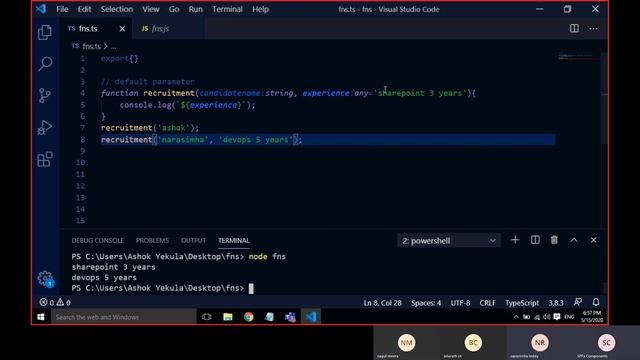The width and height of the screenshot is (640, 360).
Task: Switch to the PROBLEMS panel tab
Action: (x=152, y=240)
